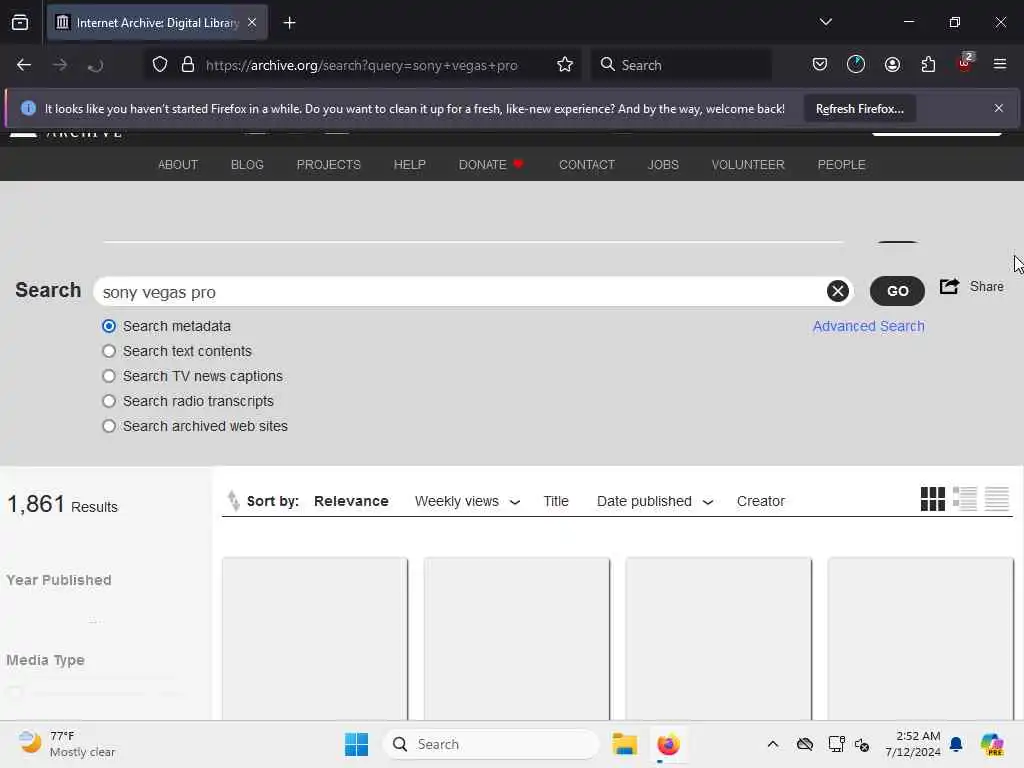
Task: Open the DONATE menu link
Action: 491,165
